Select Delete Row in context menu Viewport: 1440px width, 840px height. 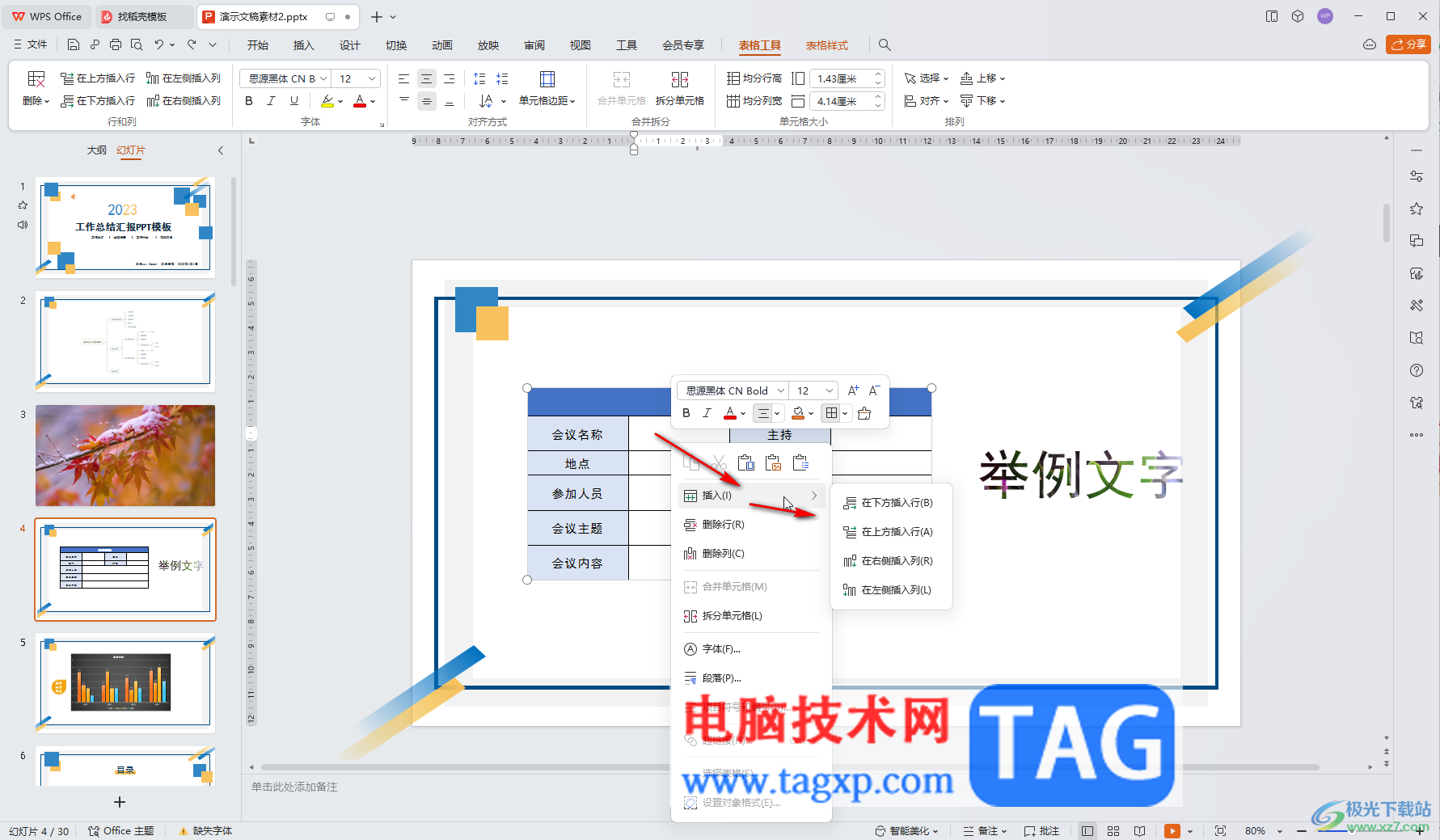(751, 525)
